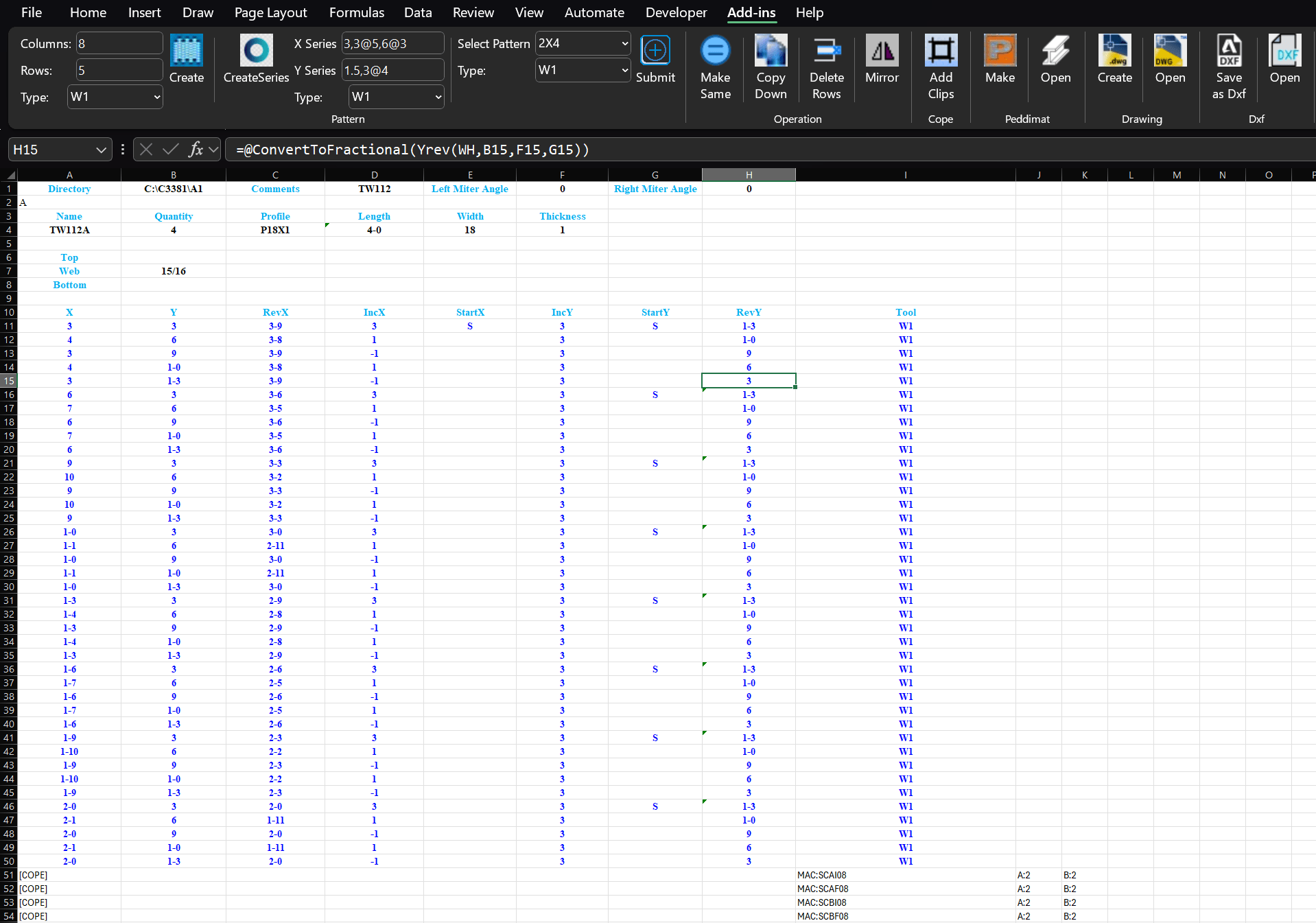Click the CreateSeries icon
Image resolution: width=1316 pixels, height=923 pixels.
[x=256, y=51]
